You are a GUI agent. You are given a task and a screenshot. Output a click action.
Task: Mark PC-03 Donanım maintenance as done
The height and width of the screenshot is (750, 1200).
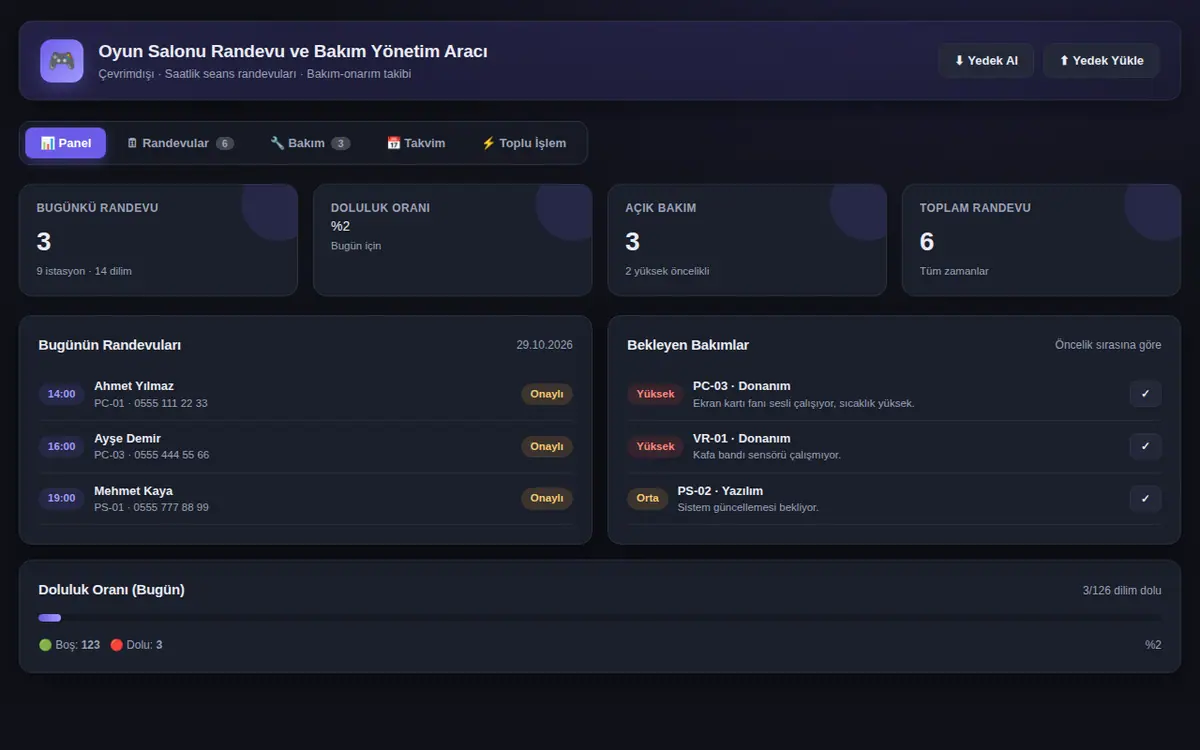1145,394
